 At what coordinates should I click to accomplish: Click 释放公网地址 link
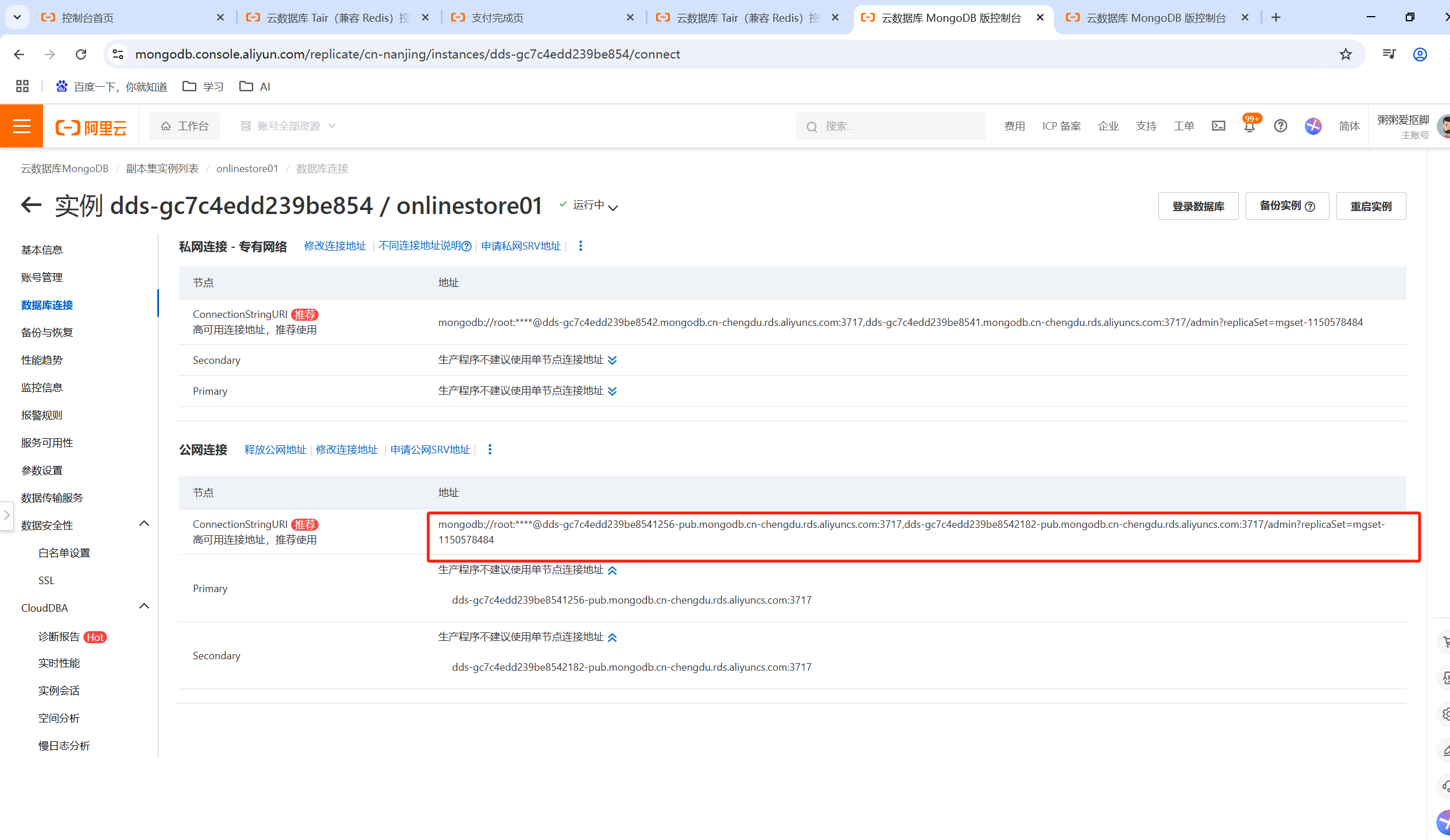click(275, 450)
